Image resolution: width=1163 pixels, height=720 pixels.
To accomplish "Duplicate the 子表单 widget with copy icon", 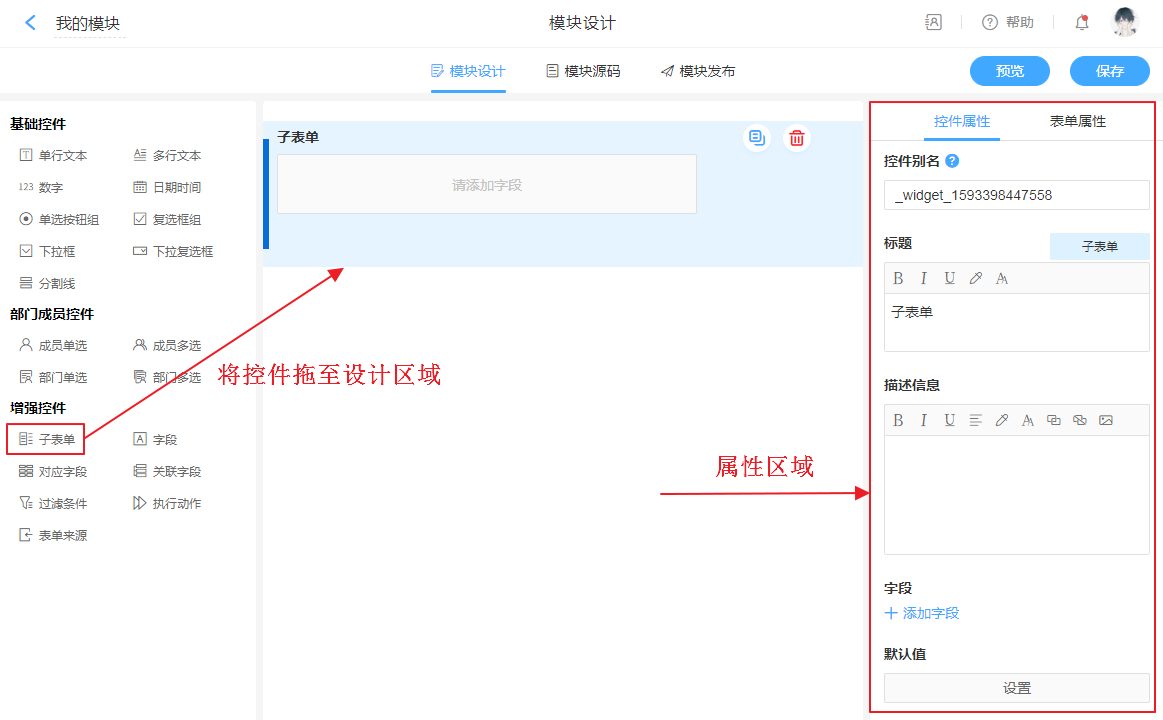I will pyautogui.click(x=757, y=138).
